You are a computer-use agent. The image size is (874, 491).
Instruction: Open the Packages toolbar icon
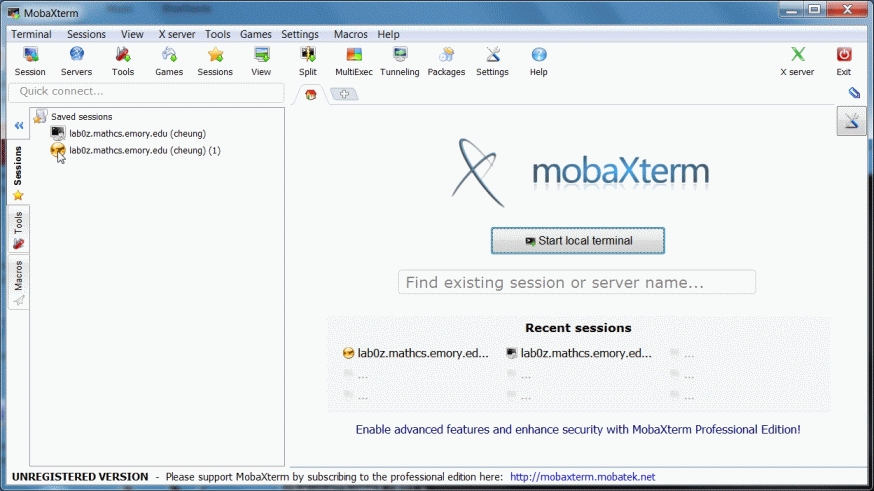(446, 61)
